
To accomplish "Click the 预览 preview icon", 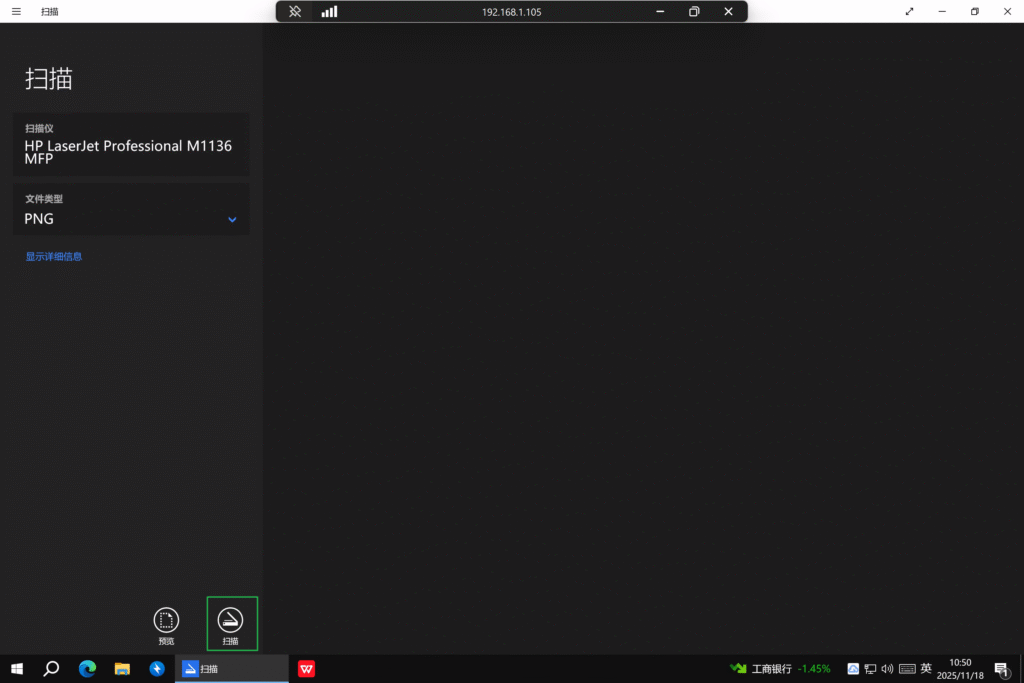I will (166, 620).
